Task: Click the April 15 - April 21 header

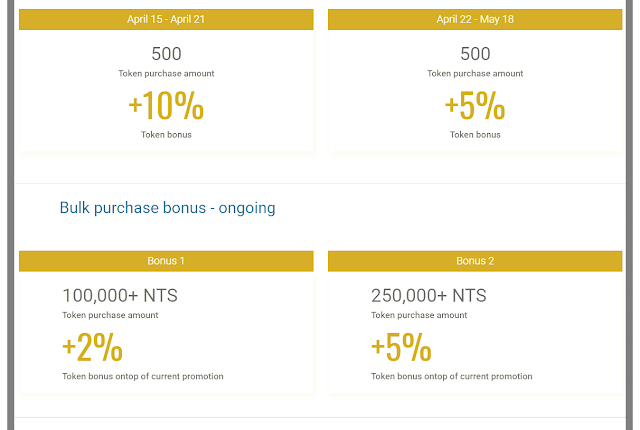Action: click(x=166, y=19)
